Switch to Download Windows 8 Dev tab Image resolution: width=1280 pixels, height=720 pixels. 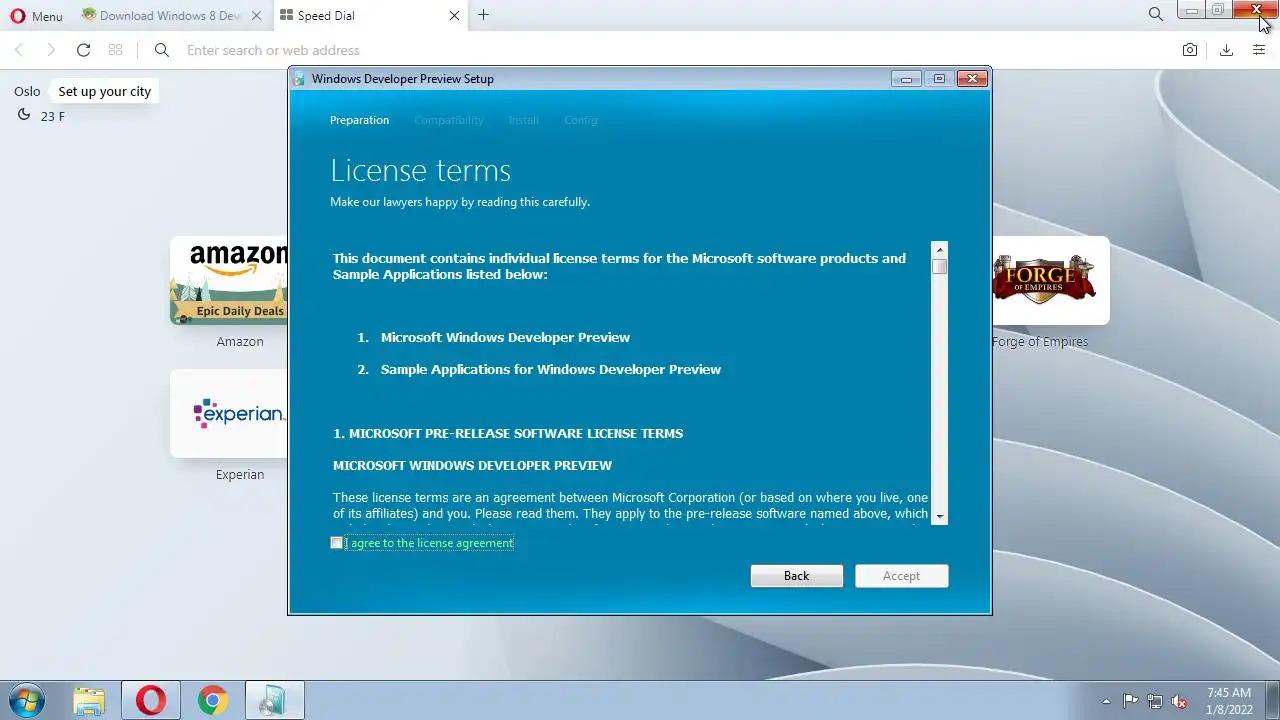click(x=171, y=15)
